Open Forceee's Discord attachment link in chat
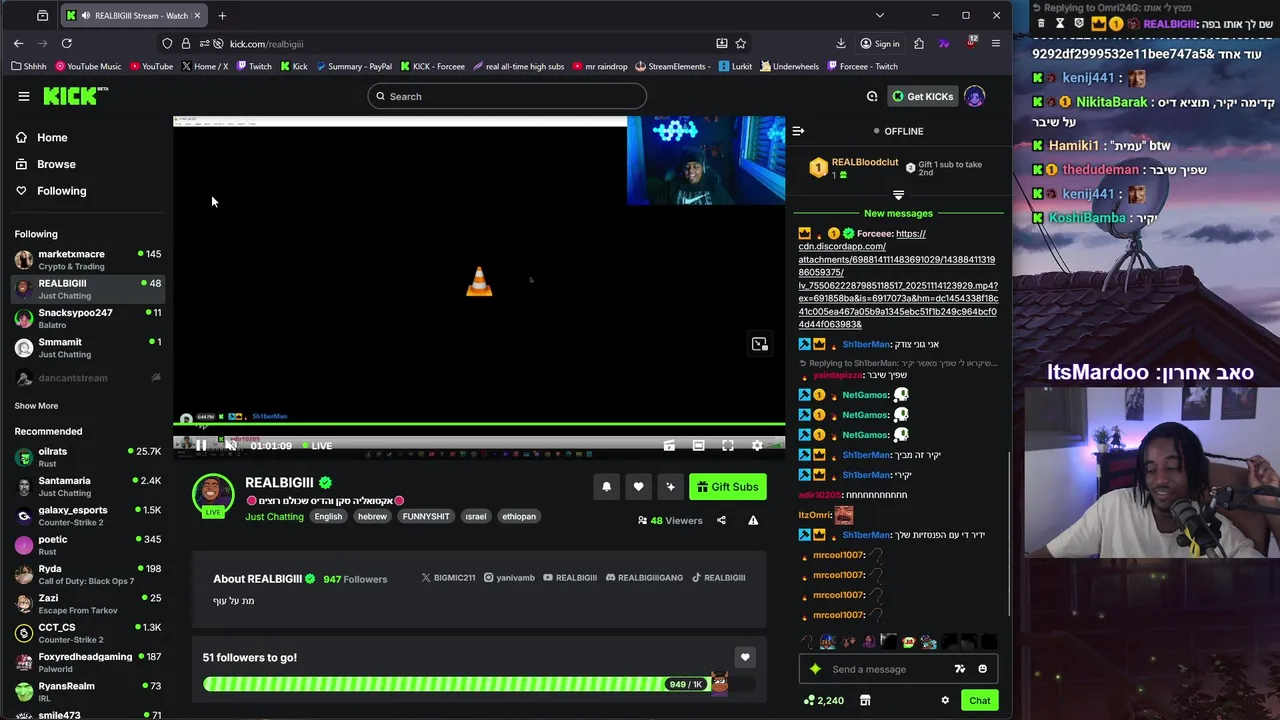The width and height of the screenshot is (1280, 720). pyautogui.click(x=898, y=279)
